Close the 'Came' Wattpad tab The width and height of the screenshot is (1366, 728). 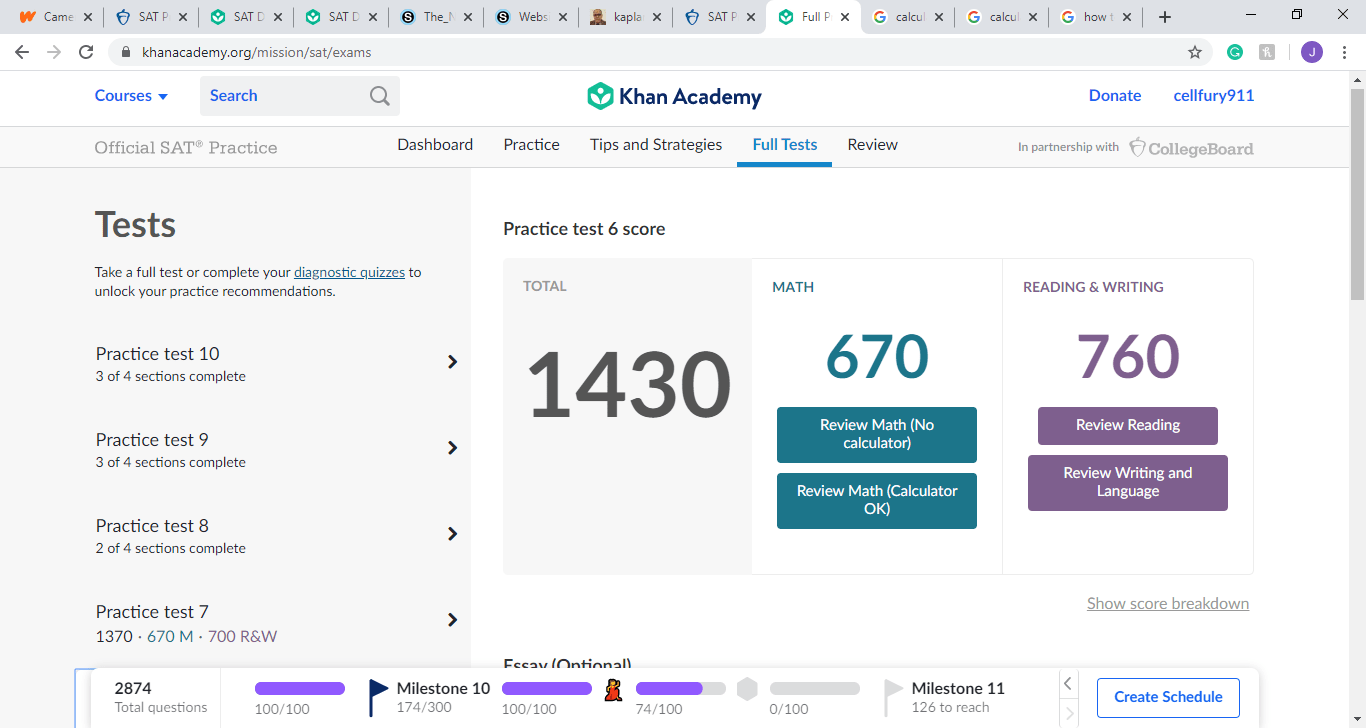coord(87,17)
